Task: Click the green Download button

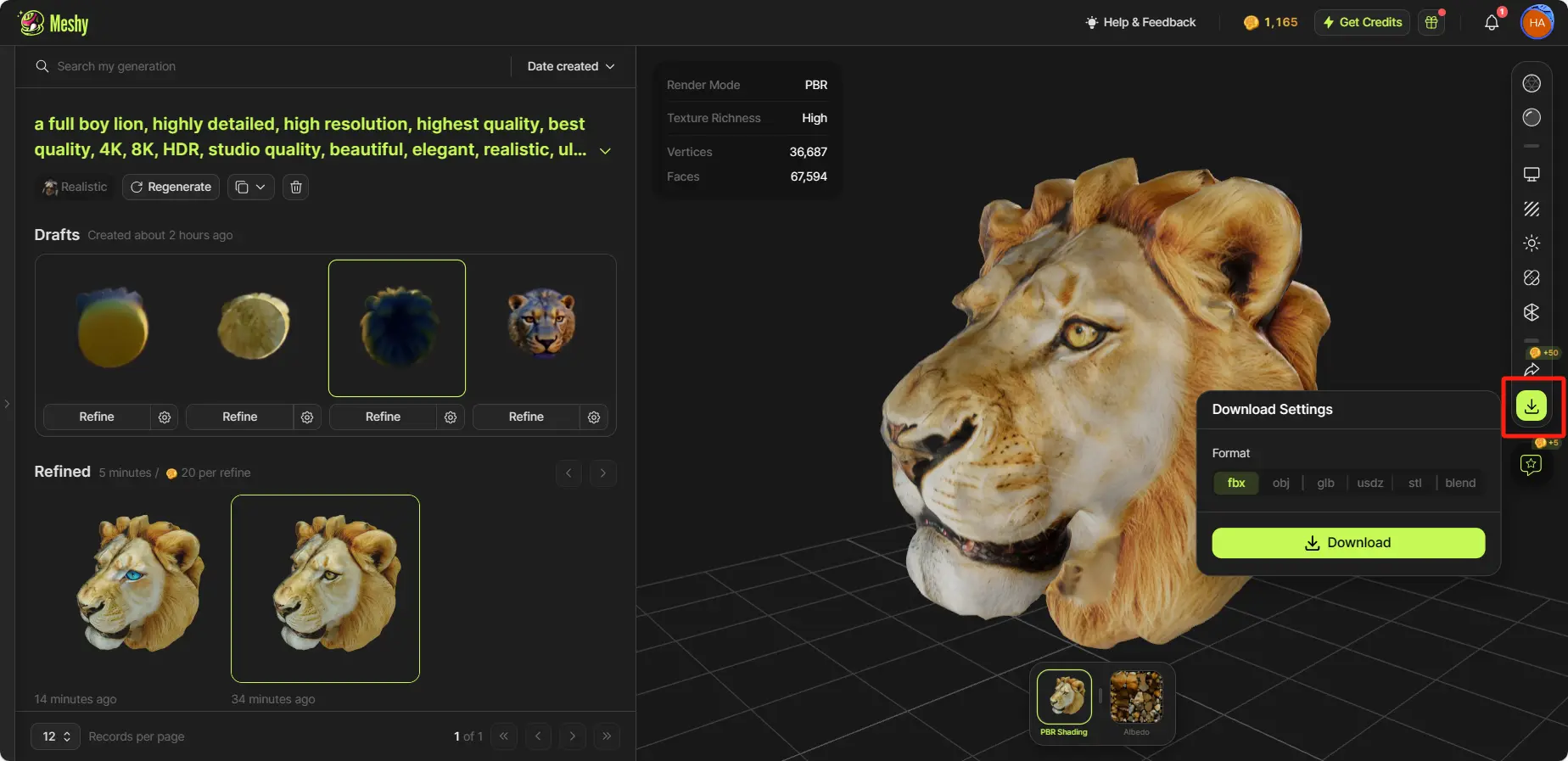Action: (1347, 543)
